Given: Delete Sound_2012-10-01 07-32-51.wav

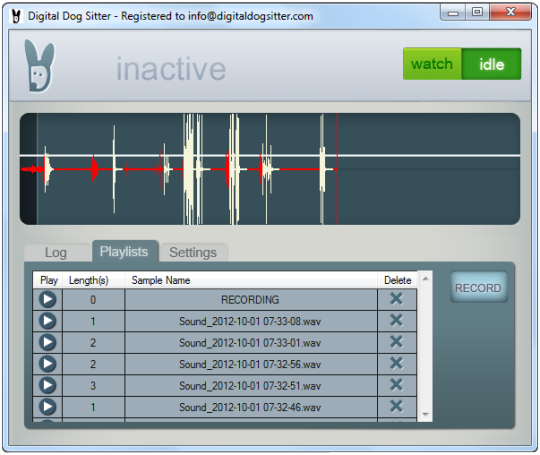Looking at the screenshot, I should [x=396, y=384].
